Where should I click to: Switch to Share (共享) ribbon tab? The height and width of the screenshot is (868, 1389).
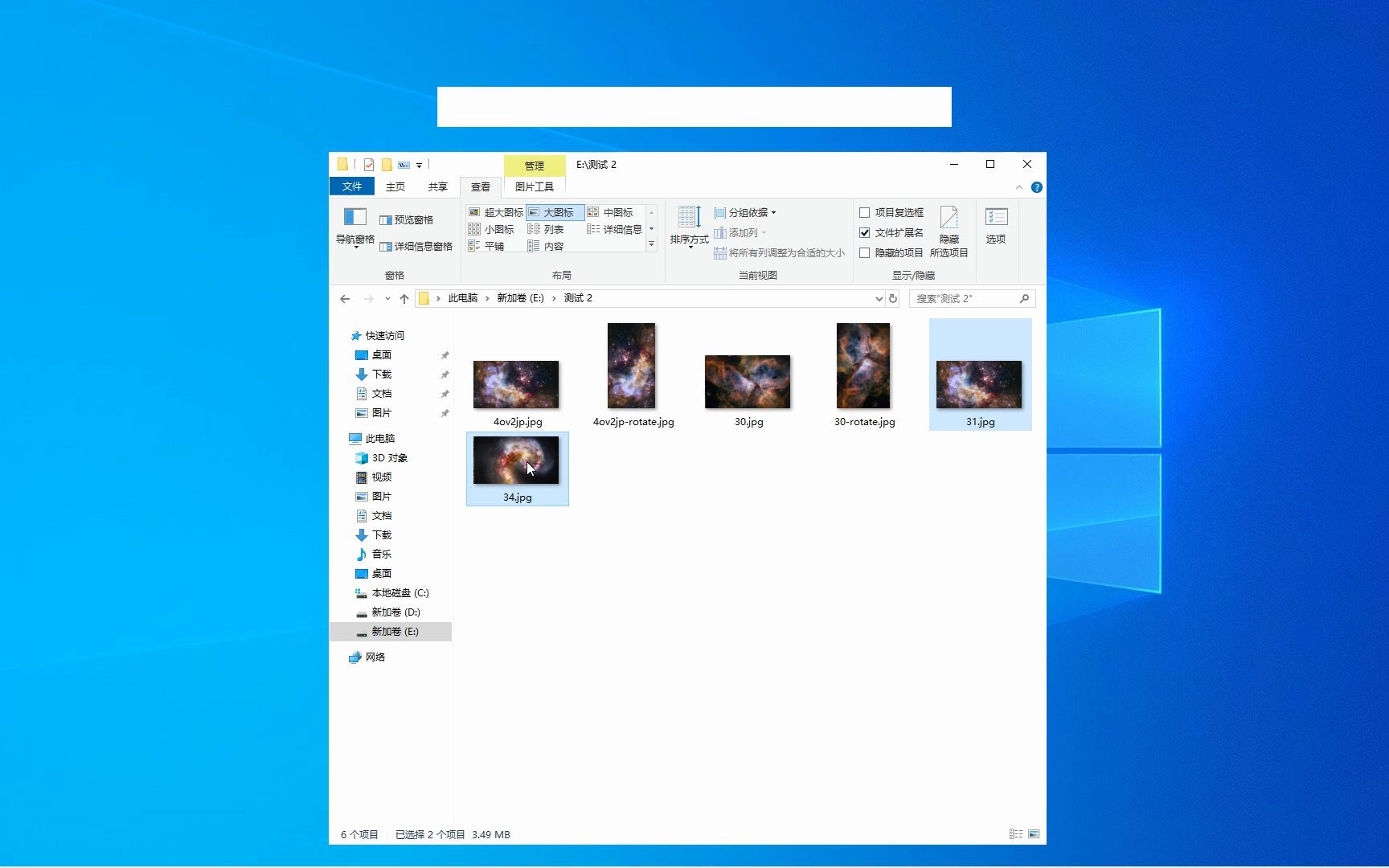(x=438, y=186)
